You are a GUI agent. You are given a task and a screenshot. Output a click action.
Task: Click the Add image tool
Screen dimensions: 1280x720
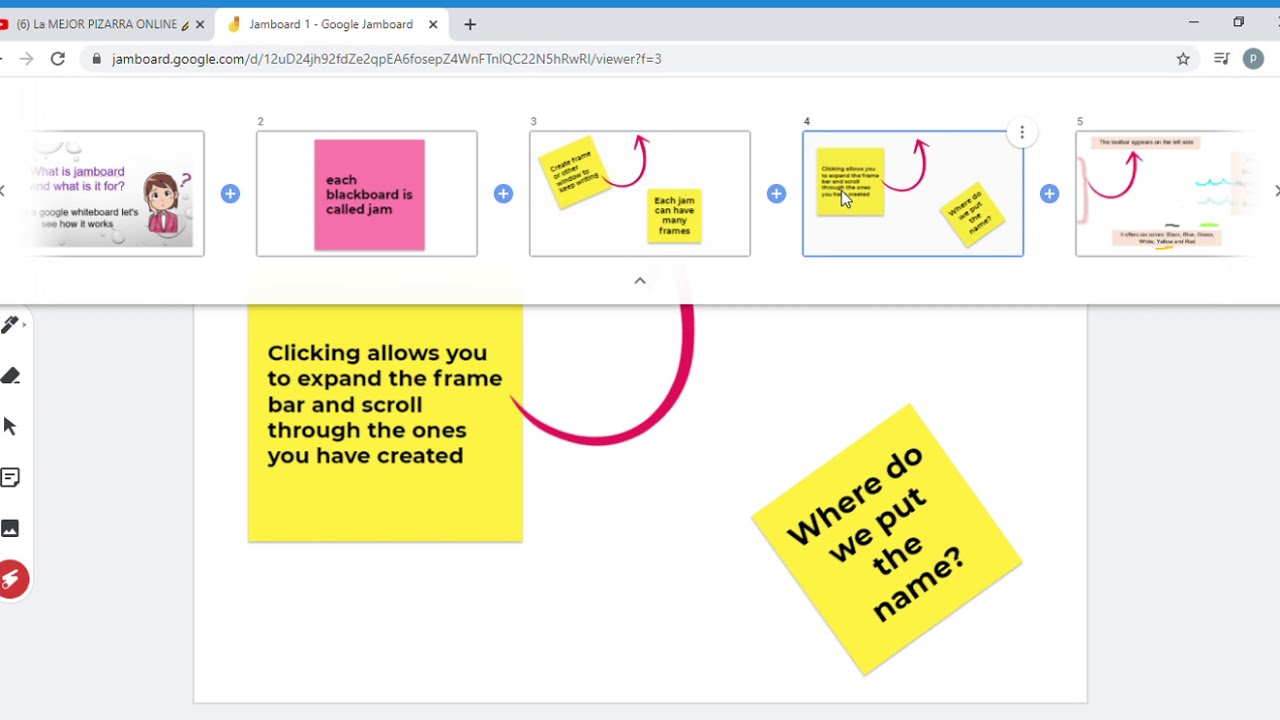click(x=10, y=528)
